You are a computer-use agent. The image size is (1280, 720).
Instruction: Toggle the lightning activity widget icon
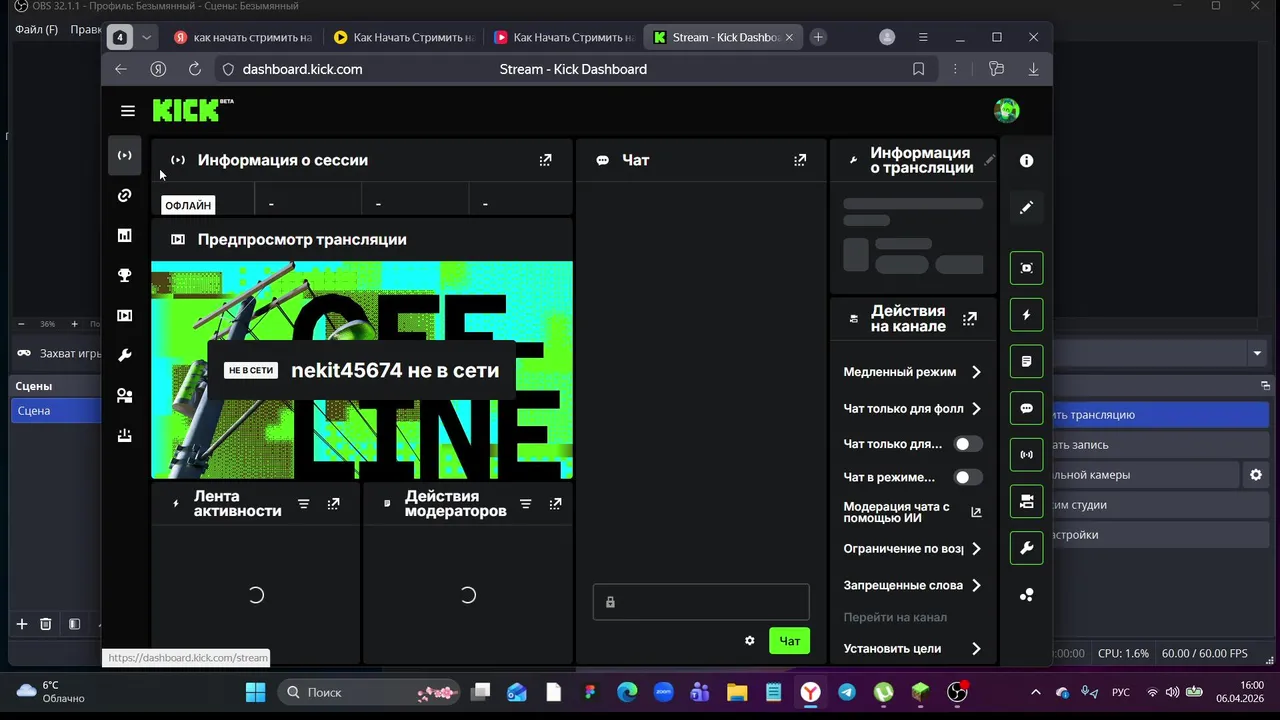[x=1026, y=315]
